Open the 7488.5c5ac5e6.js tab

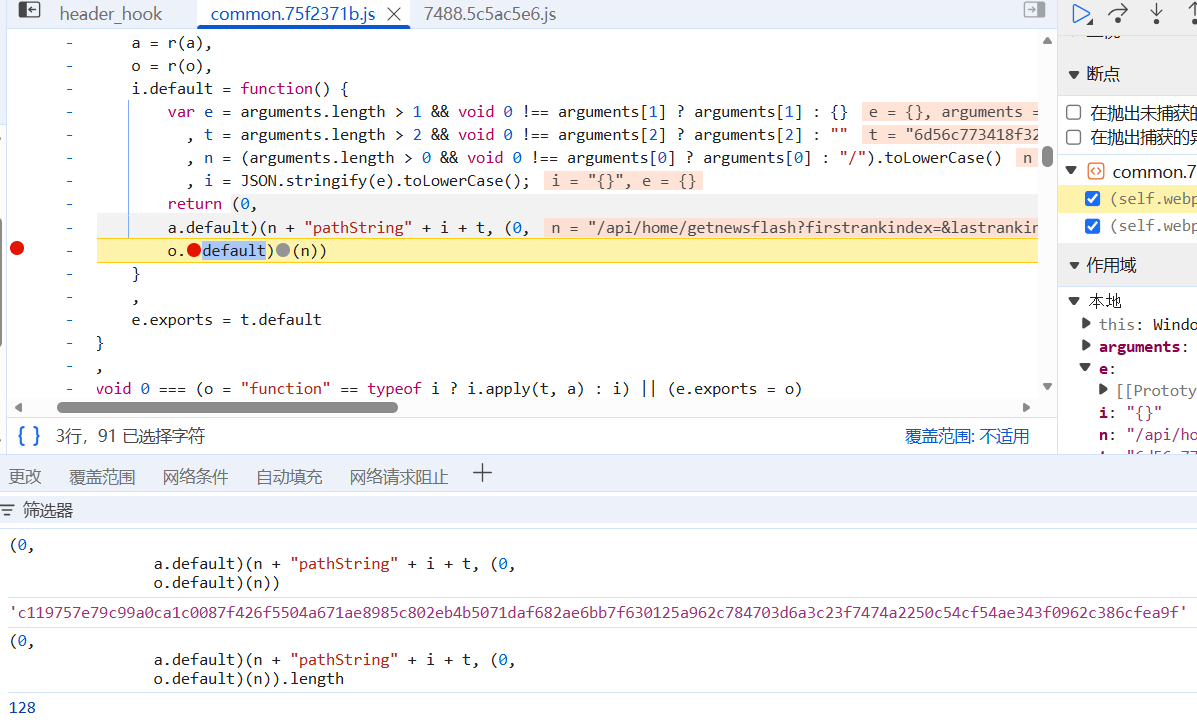[x=490, y=14]
